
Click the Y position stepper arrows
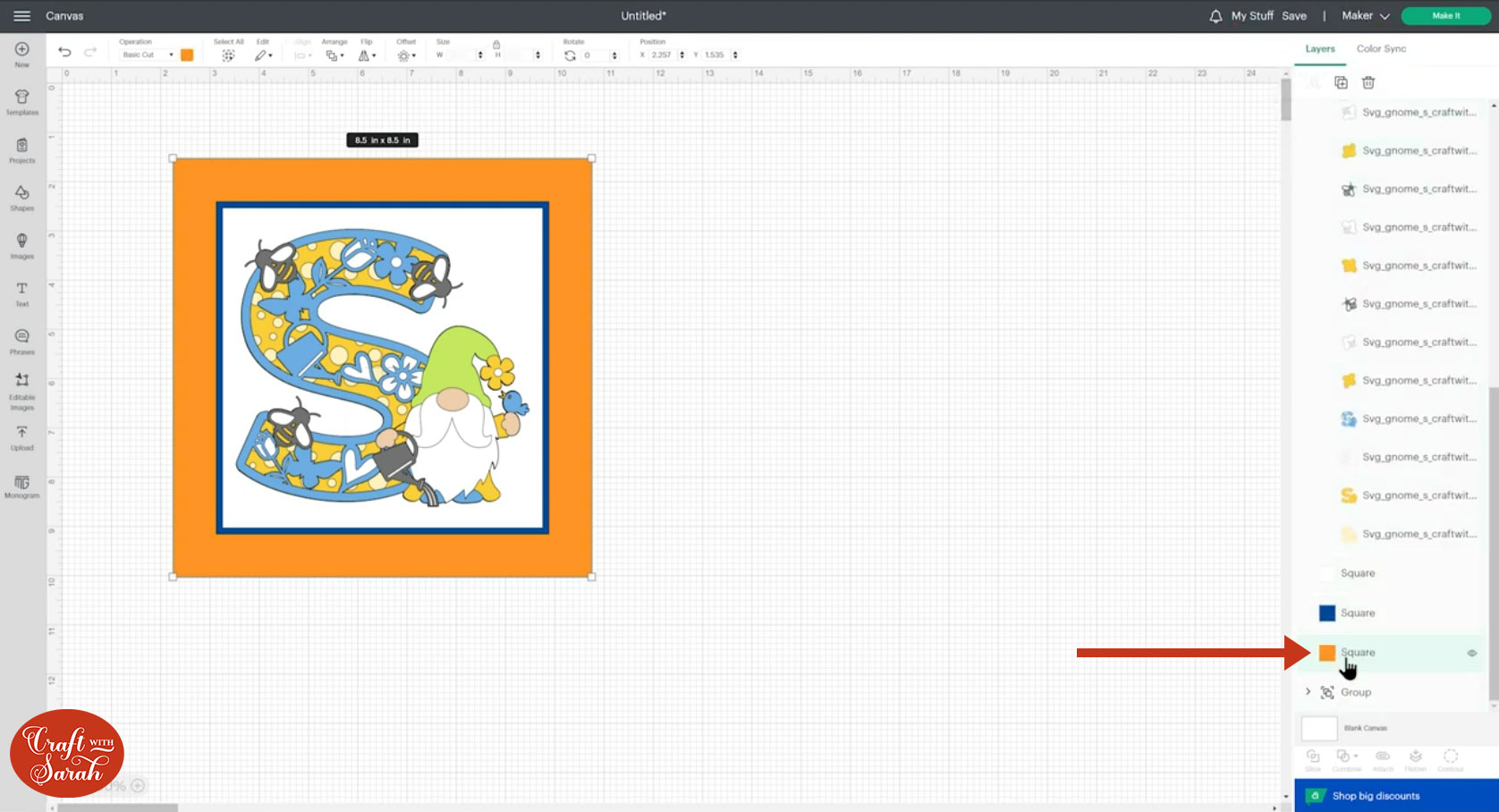point(735,55)
